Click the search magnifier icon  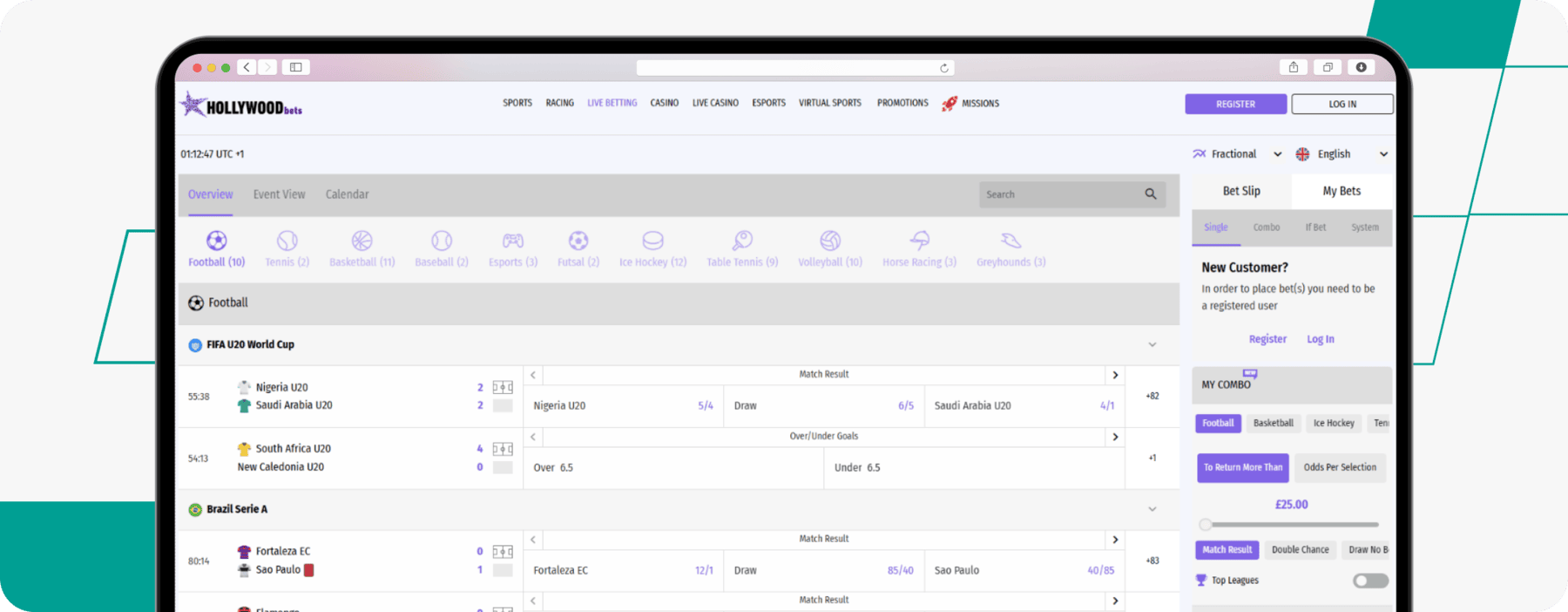1150,194
